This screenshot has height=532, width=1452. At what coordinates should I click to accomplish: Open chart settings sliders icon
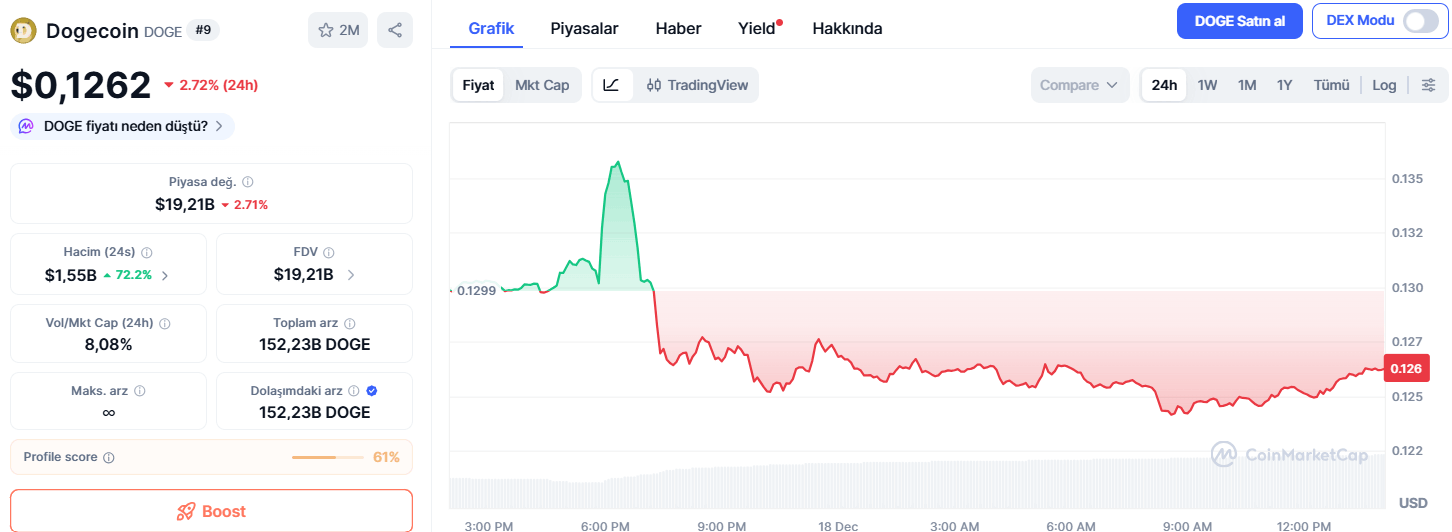tap(1429, 85)
